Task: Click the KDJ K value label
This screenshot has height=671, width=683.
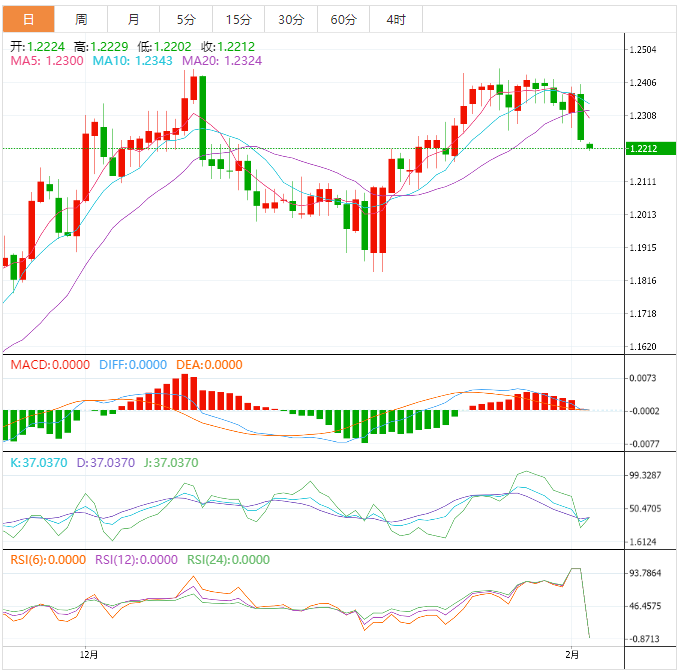Action: (x=39, y=463)
